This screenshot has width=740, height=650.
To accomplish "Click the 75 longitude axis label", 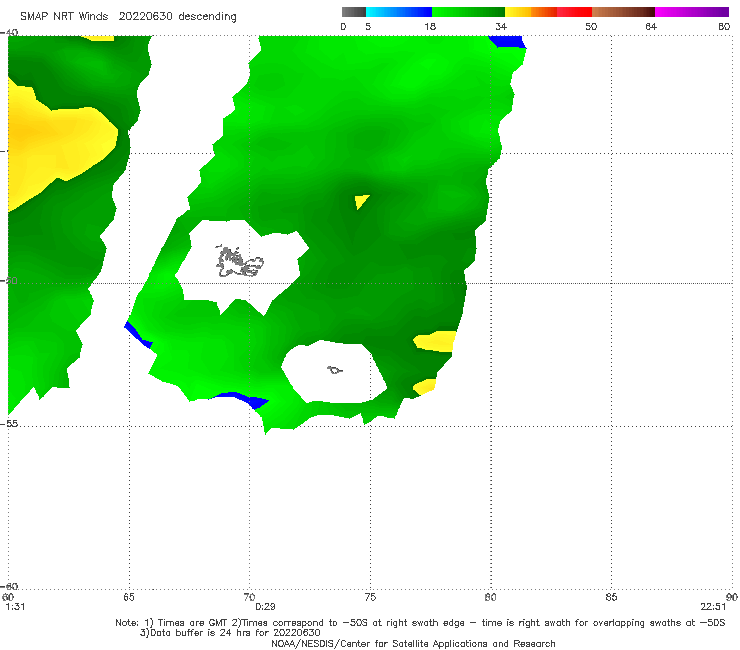I will [370, 597].
